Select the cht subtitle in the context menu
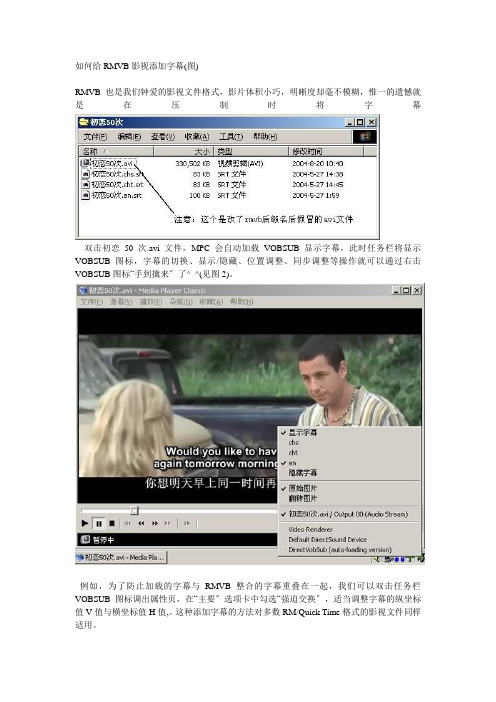The image size is (496, 702). click(349, 453)
